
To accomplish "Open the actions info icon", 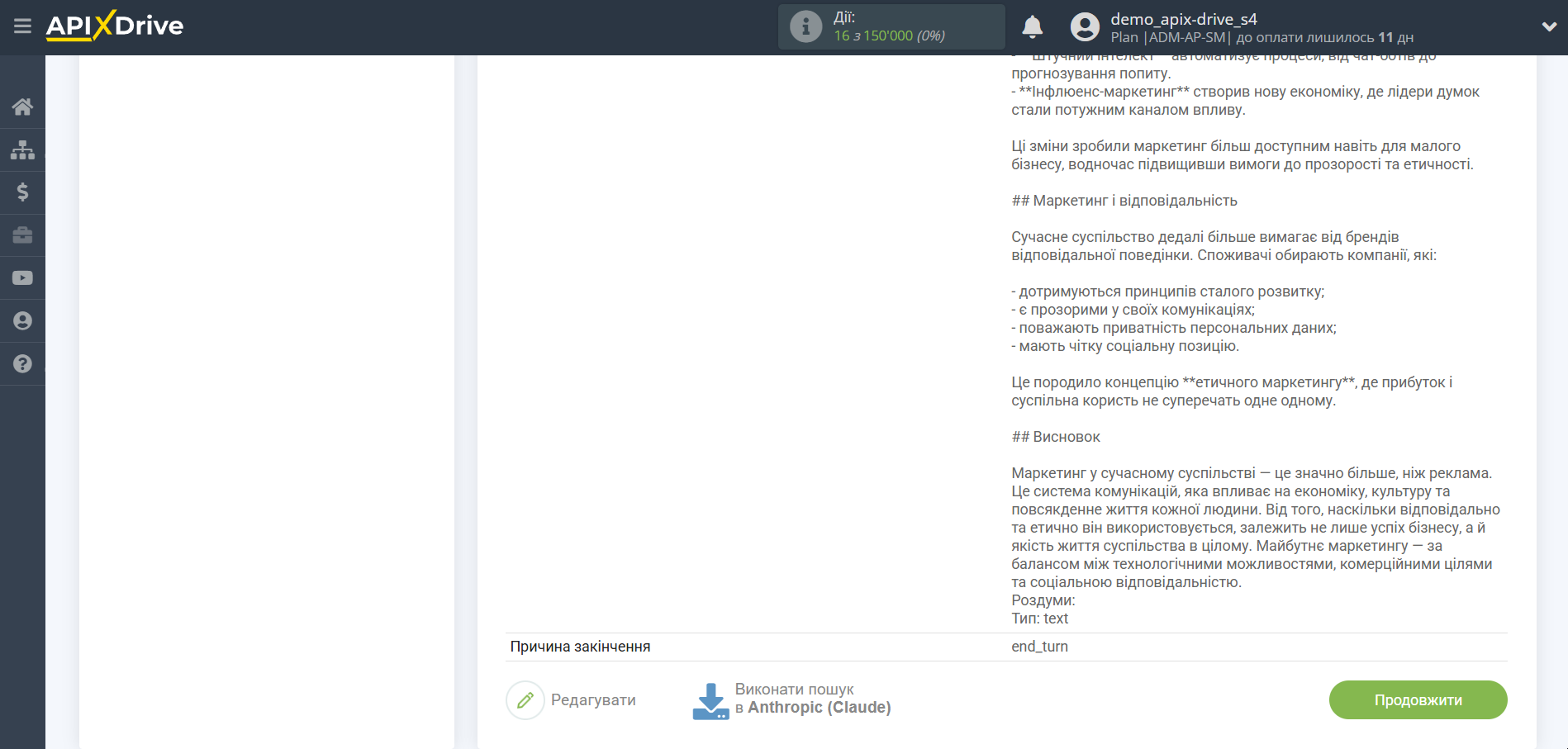I will (x=805, y=26).
